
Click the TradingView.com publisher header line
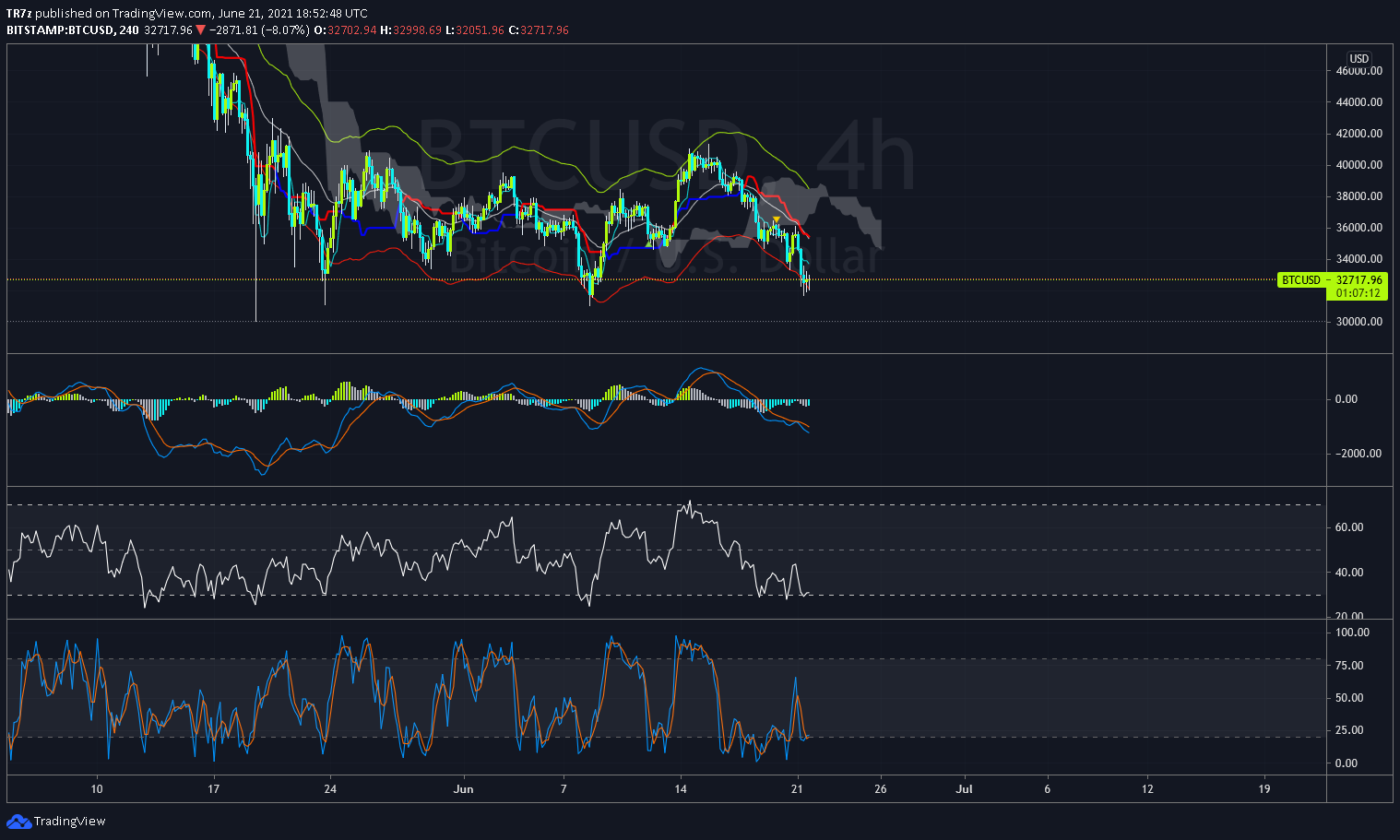pos(187,13)
